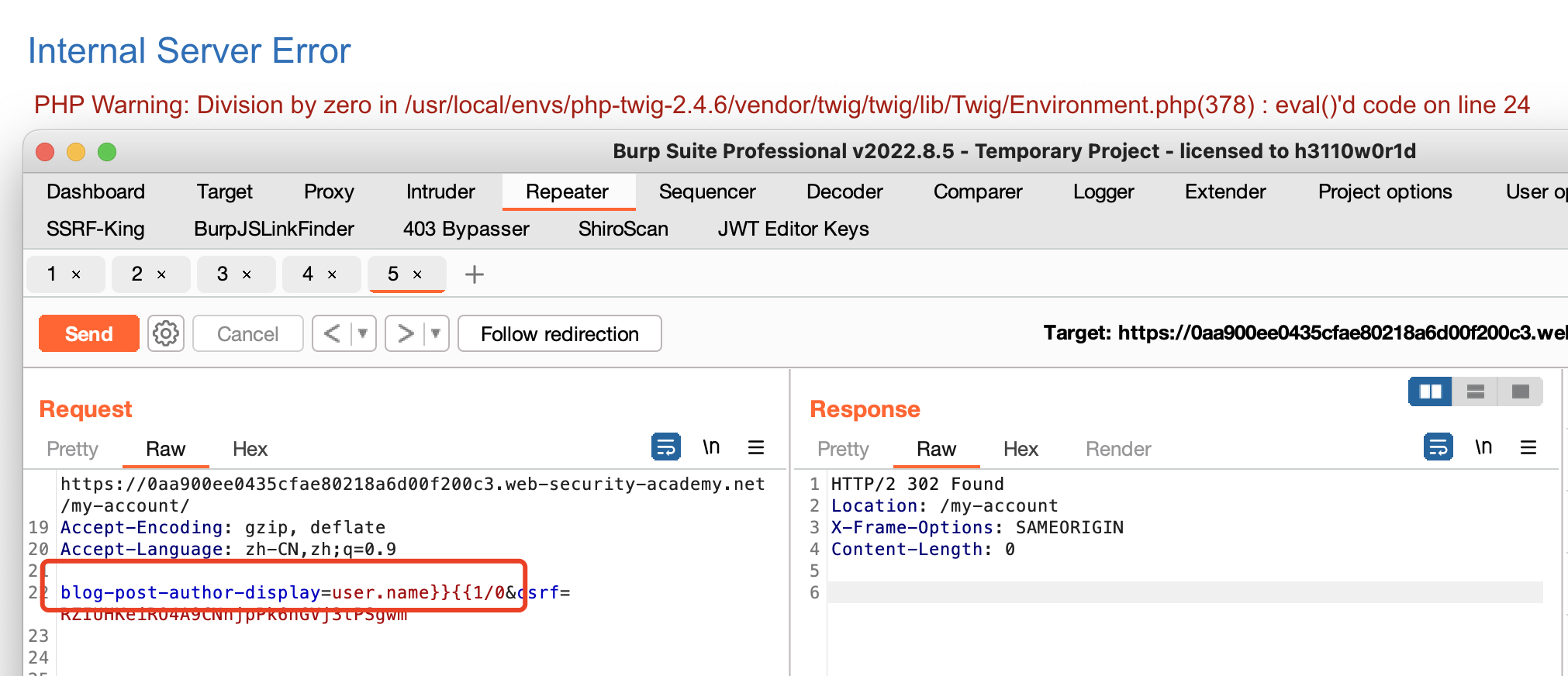Close Repeater tab 5

[417, 274]
